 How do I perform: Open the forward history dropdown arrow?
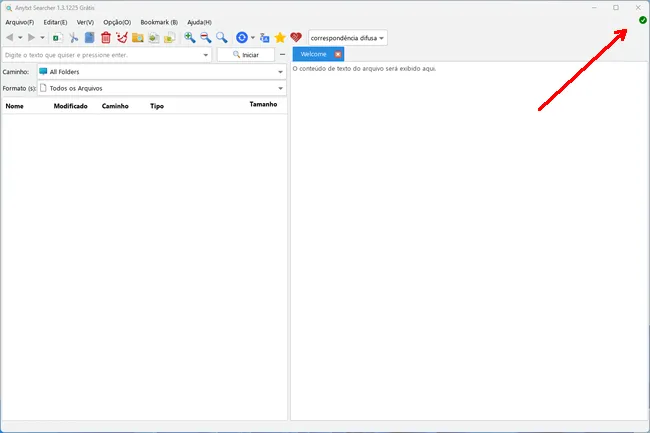point(42,38)
